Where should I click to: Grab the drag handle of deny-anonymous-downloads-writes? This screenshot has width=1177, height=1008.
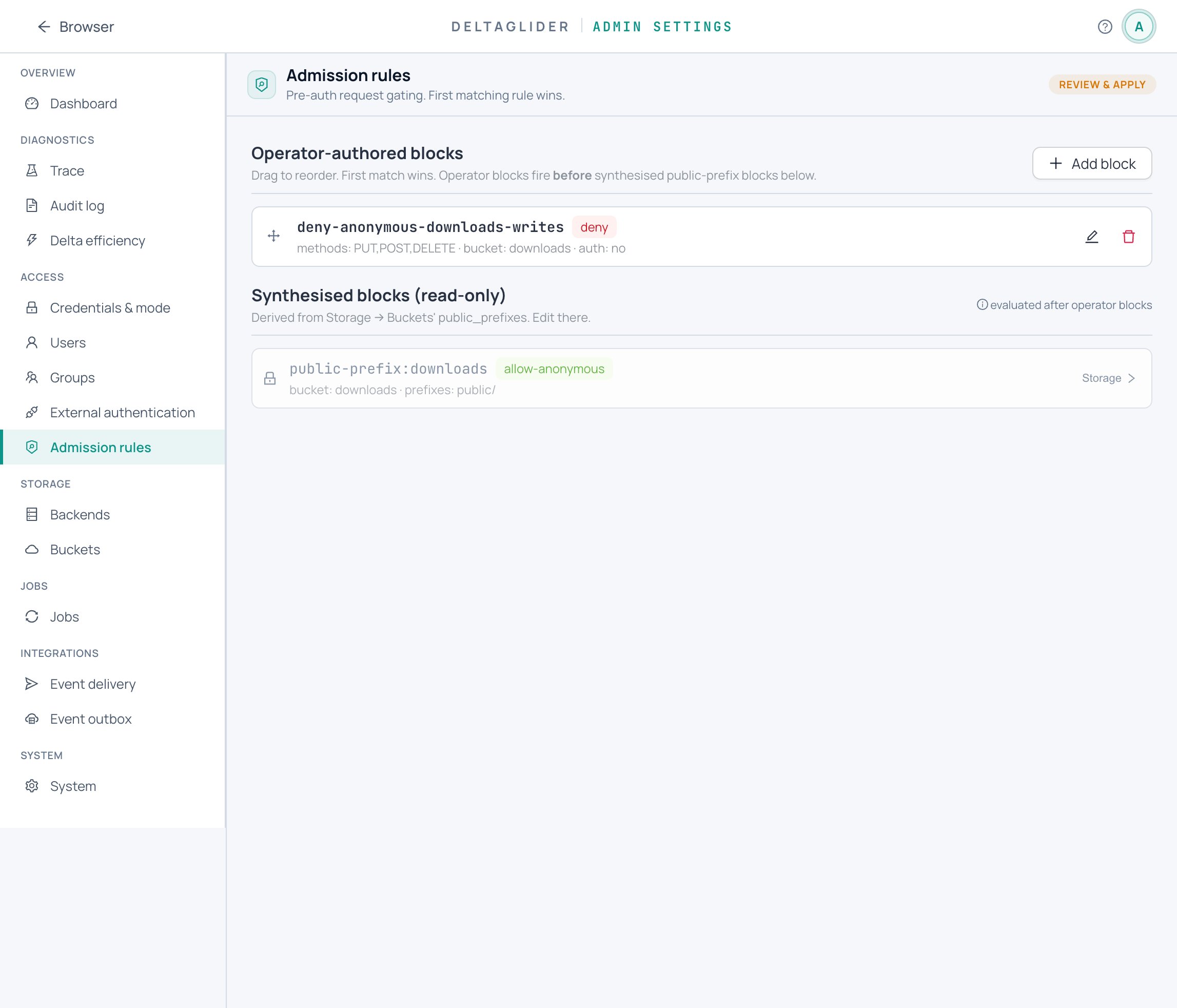pyautogui.click(x=274, y=236)
